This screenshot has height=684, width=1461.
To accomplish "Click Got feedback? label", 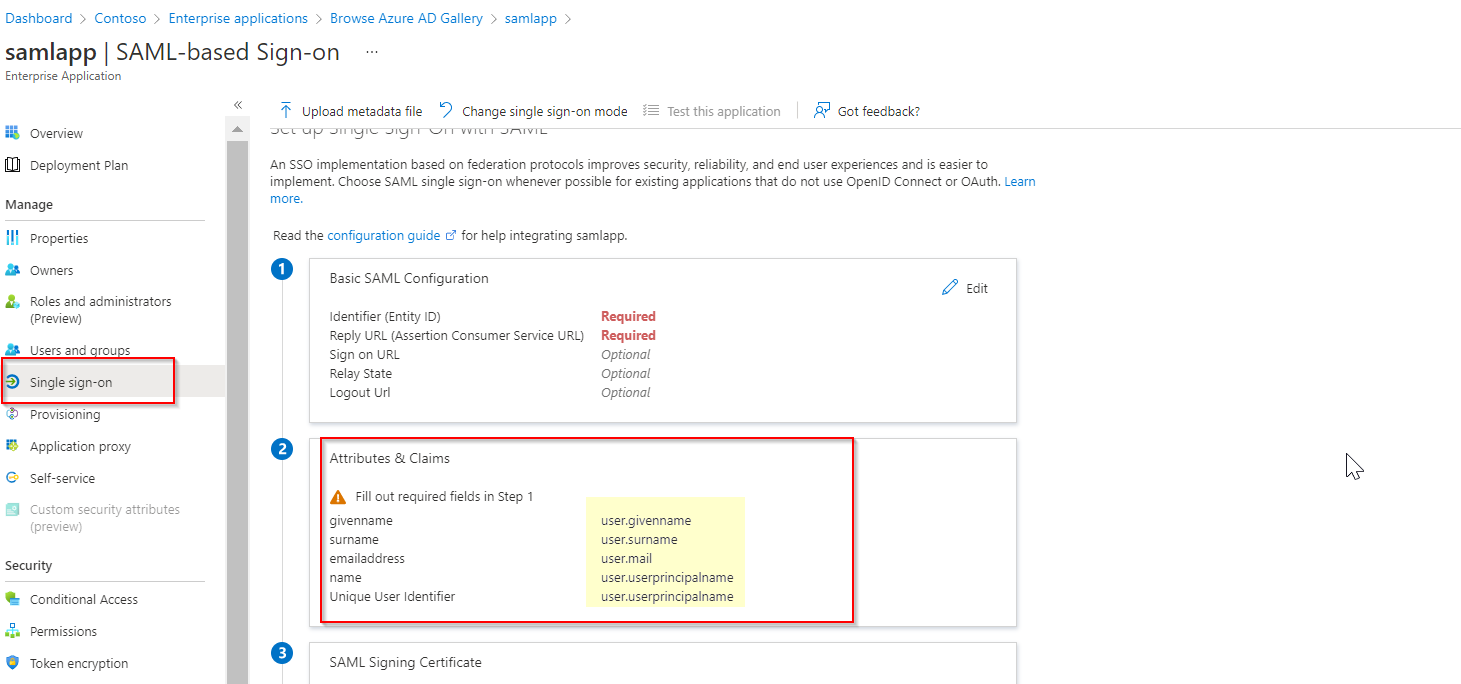I will (879, 111).
